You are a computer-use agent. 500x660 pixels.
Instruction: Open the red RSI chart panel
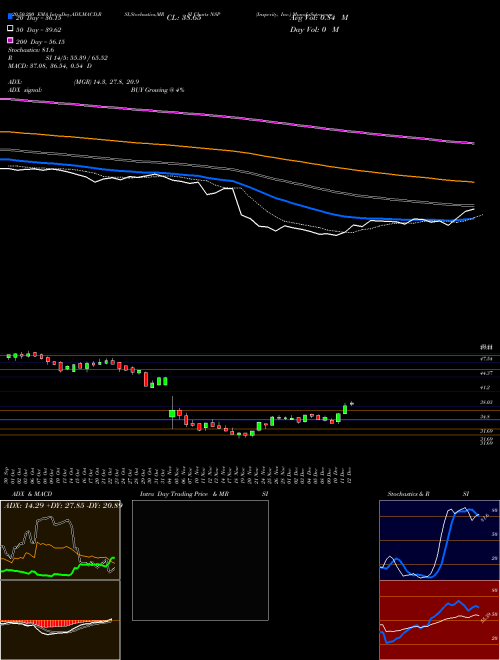point(439,620)
